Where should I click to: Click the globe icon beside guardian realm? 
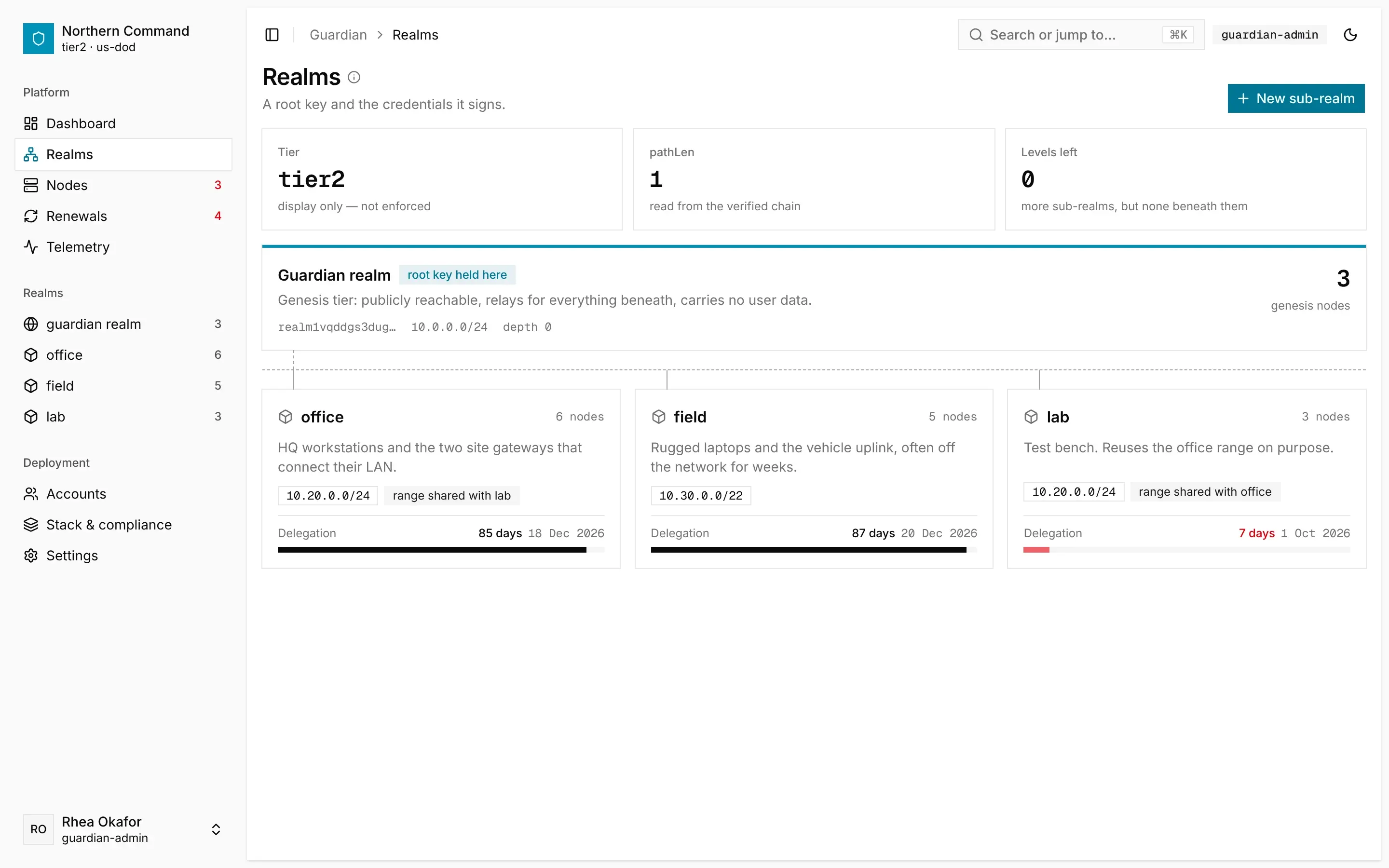(x=31, y=325)
